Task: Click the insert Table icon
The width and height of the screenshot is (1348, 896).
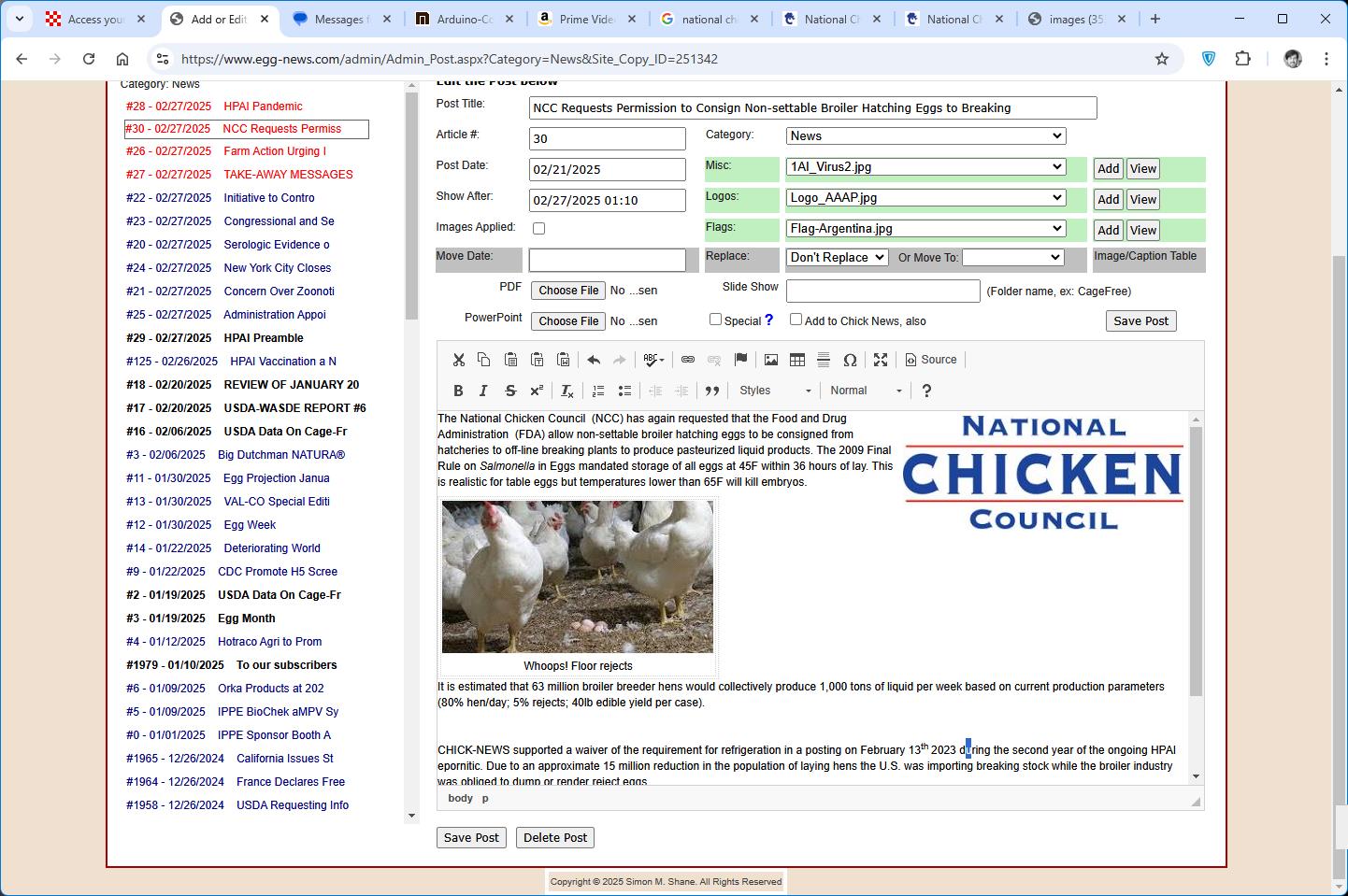Action: pyautogui.click(x=797, y=360)
